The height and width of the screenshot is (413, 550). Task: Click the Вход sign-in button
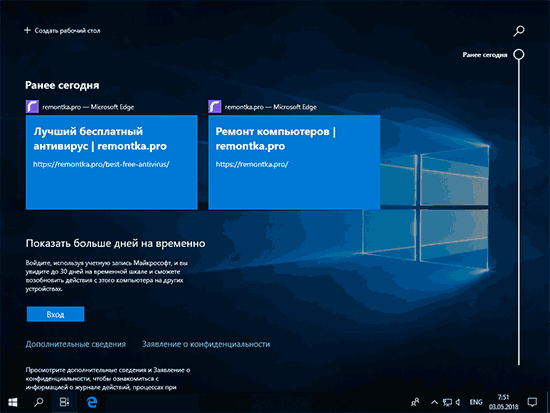pyautogui.click(x=55, y=314)
